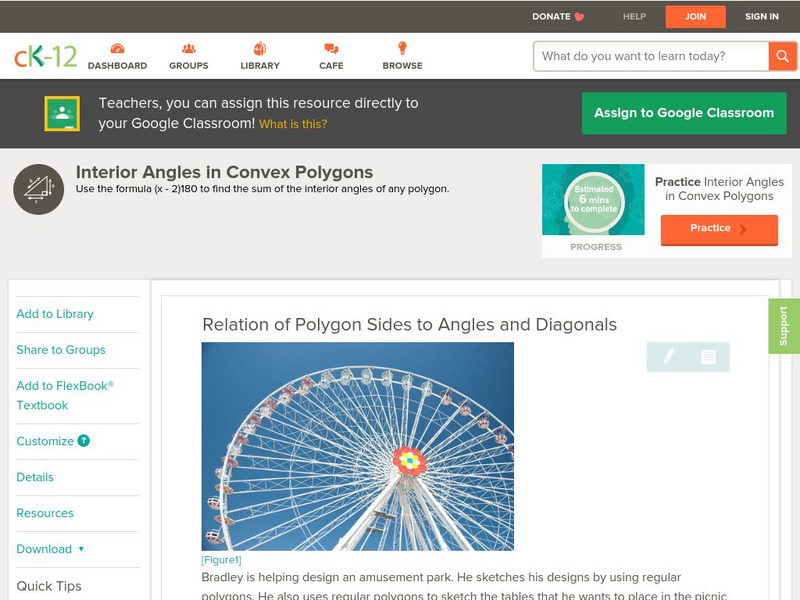Click the arrow on the Practice button
This screenshot has height=600, width=800.
743,229
